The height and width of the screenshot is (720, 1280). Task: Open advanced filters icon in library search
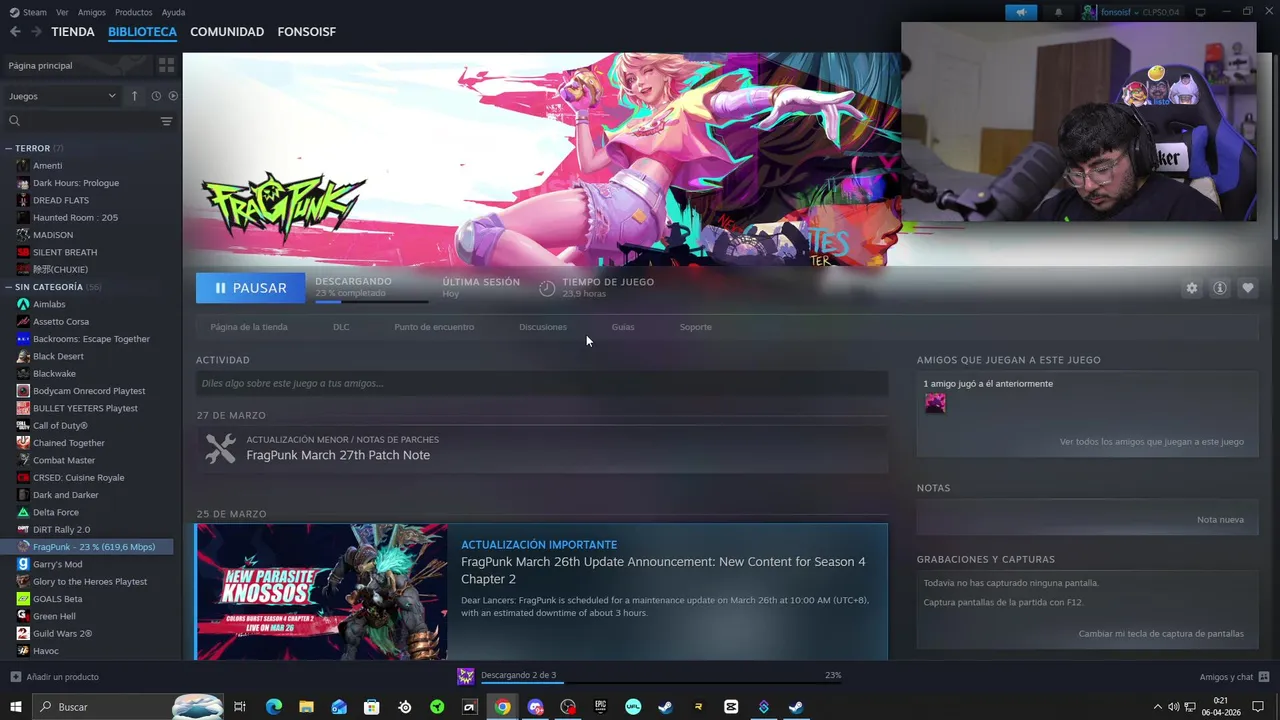point(166,121)
